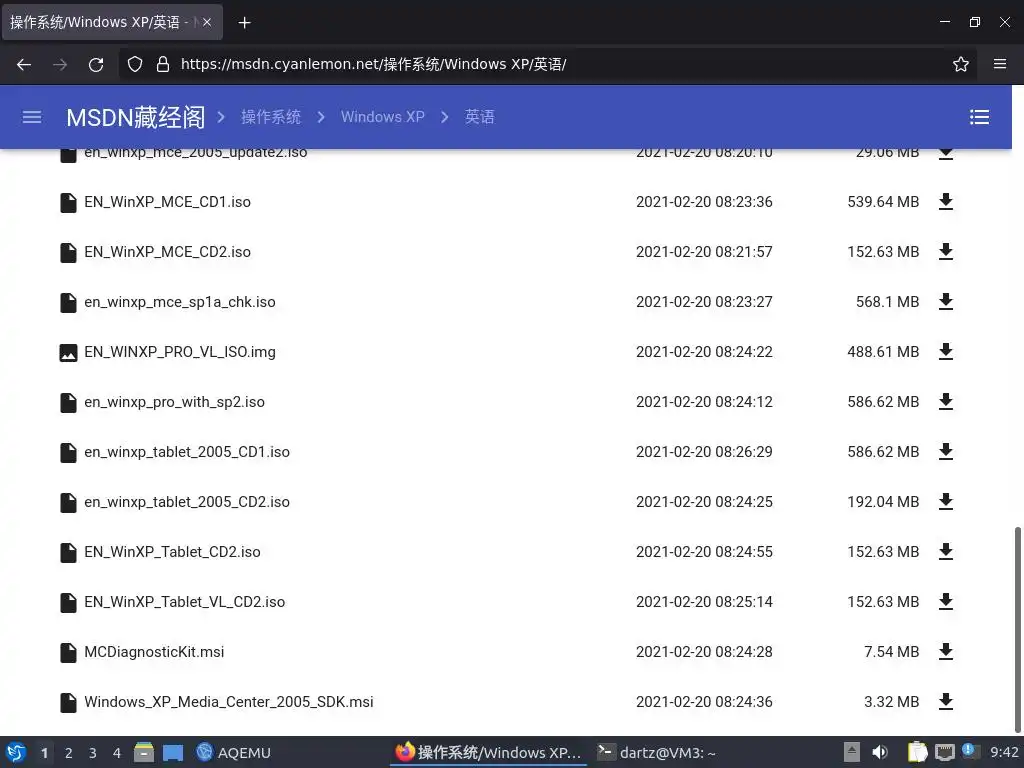The height and width of the screenshot is (768, 1024).
Task: Click download icon for MCDiagnosticKit.msi
Action: 946,652
